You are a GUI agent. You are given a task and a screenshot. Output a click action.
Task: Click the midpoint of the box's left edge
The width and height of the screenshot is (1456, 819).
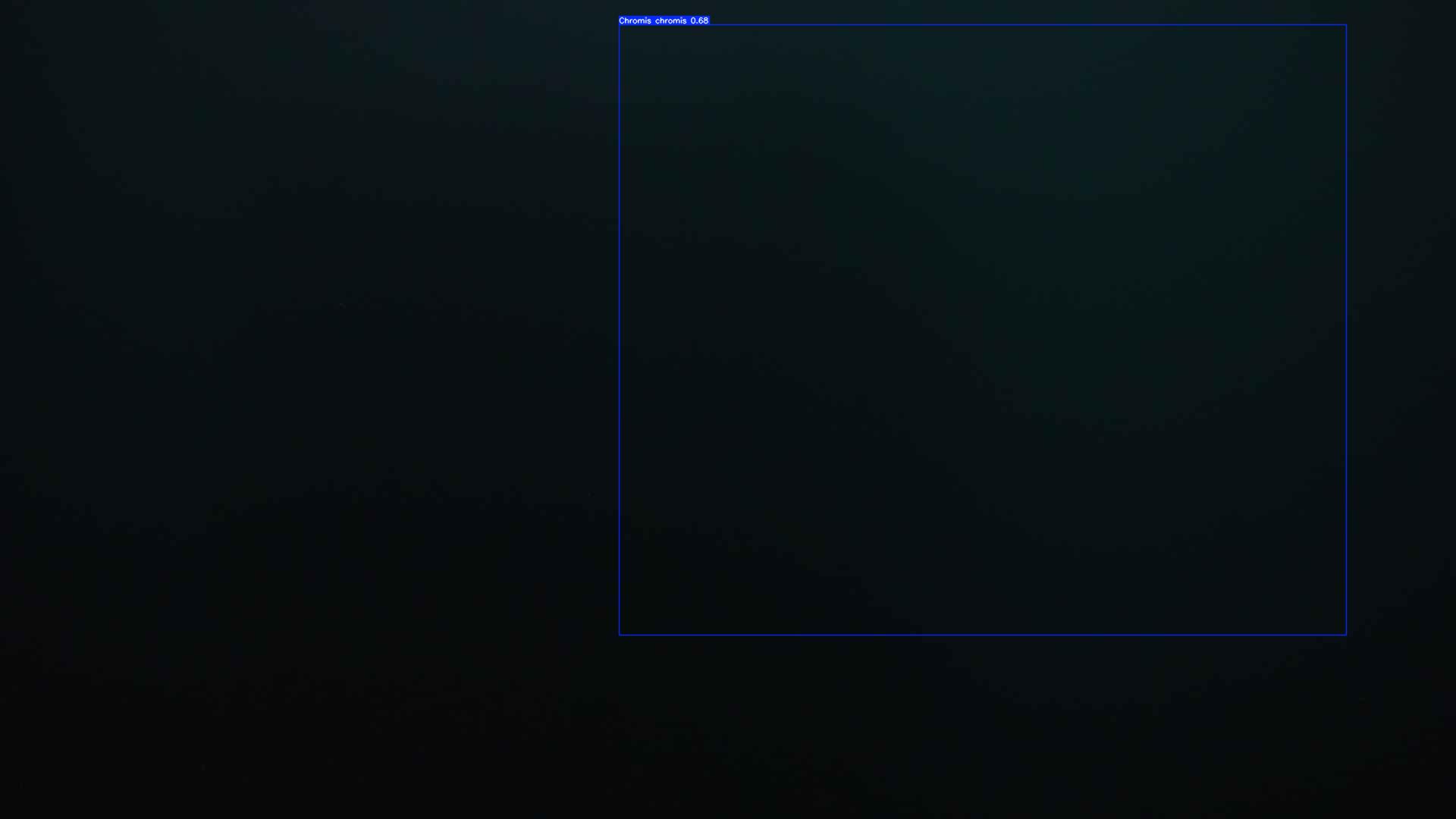[x=620, y=330]
